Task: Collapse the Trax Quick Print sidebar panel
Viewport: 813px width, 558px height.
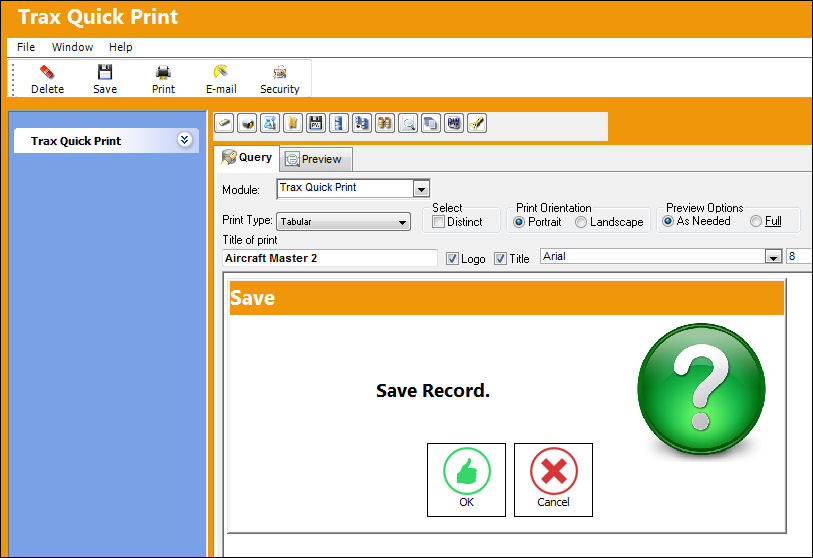Action: [184, 140]
